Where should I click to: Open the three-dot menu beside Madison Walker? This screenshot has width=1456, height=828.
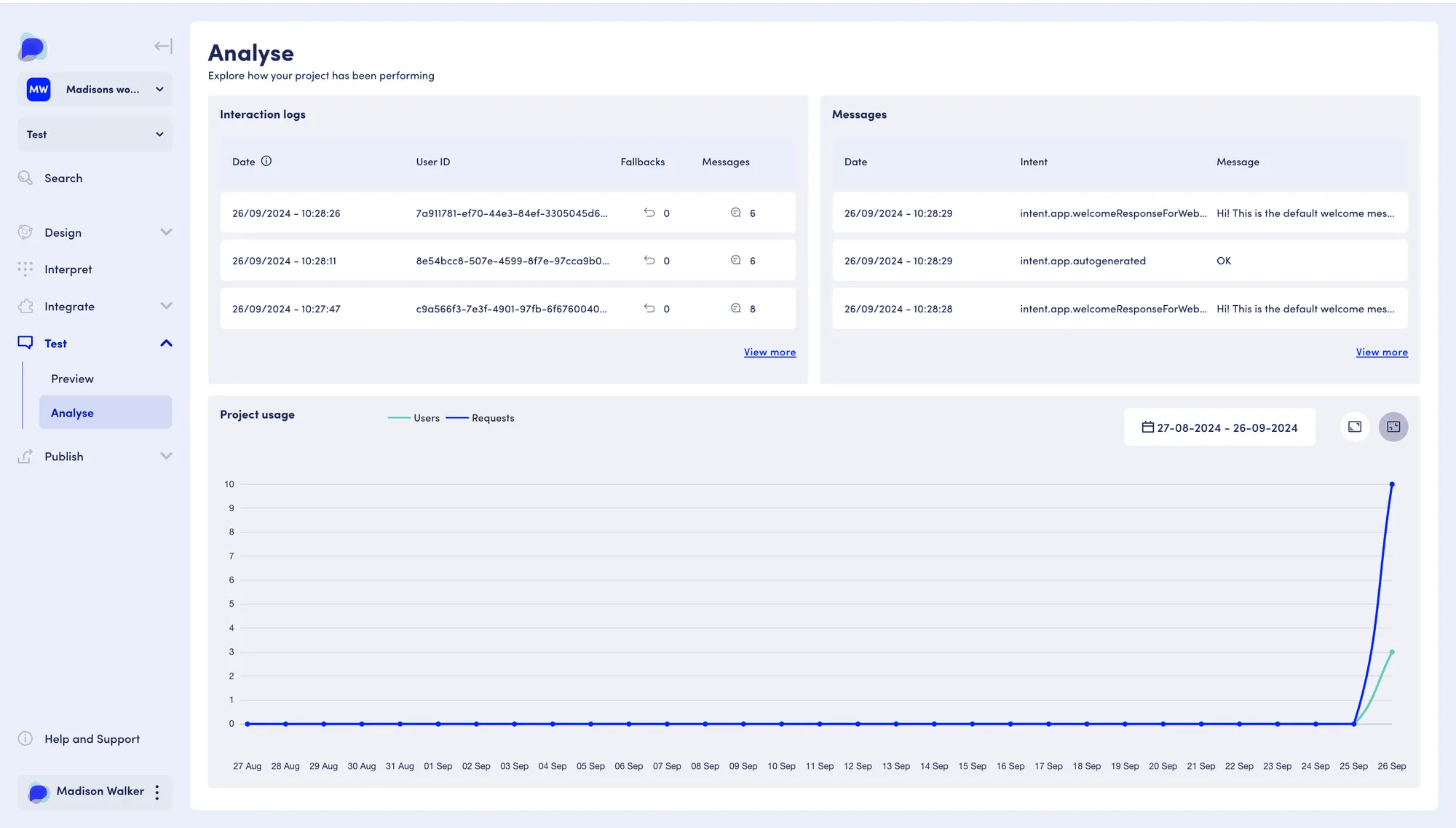coord(157,792)
